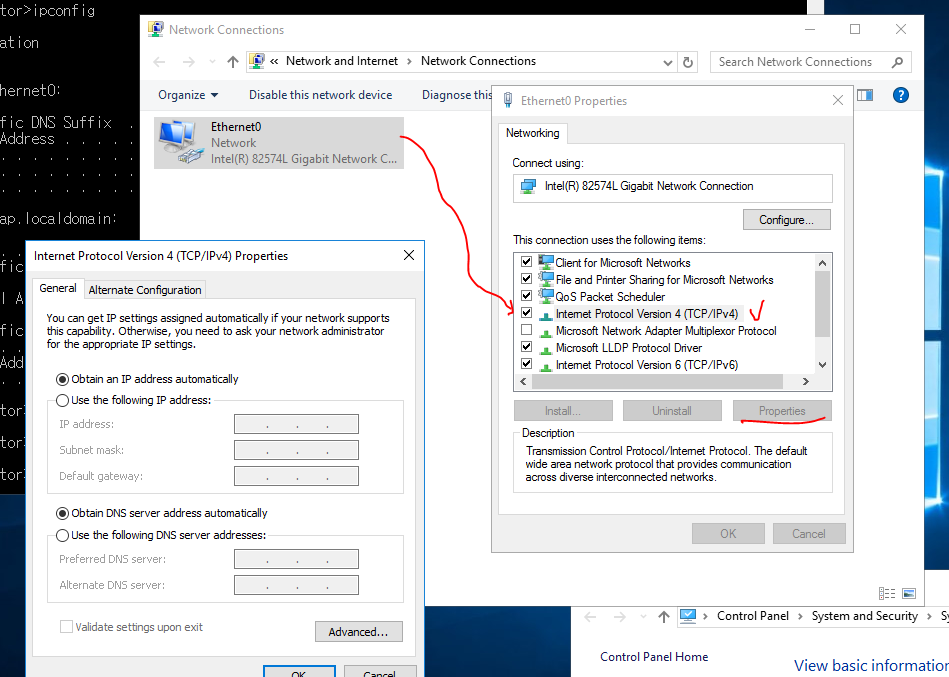Toggle Microsoft LLDP Protocol Driver checkbox

(527, 347)
